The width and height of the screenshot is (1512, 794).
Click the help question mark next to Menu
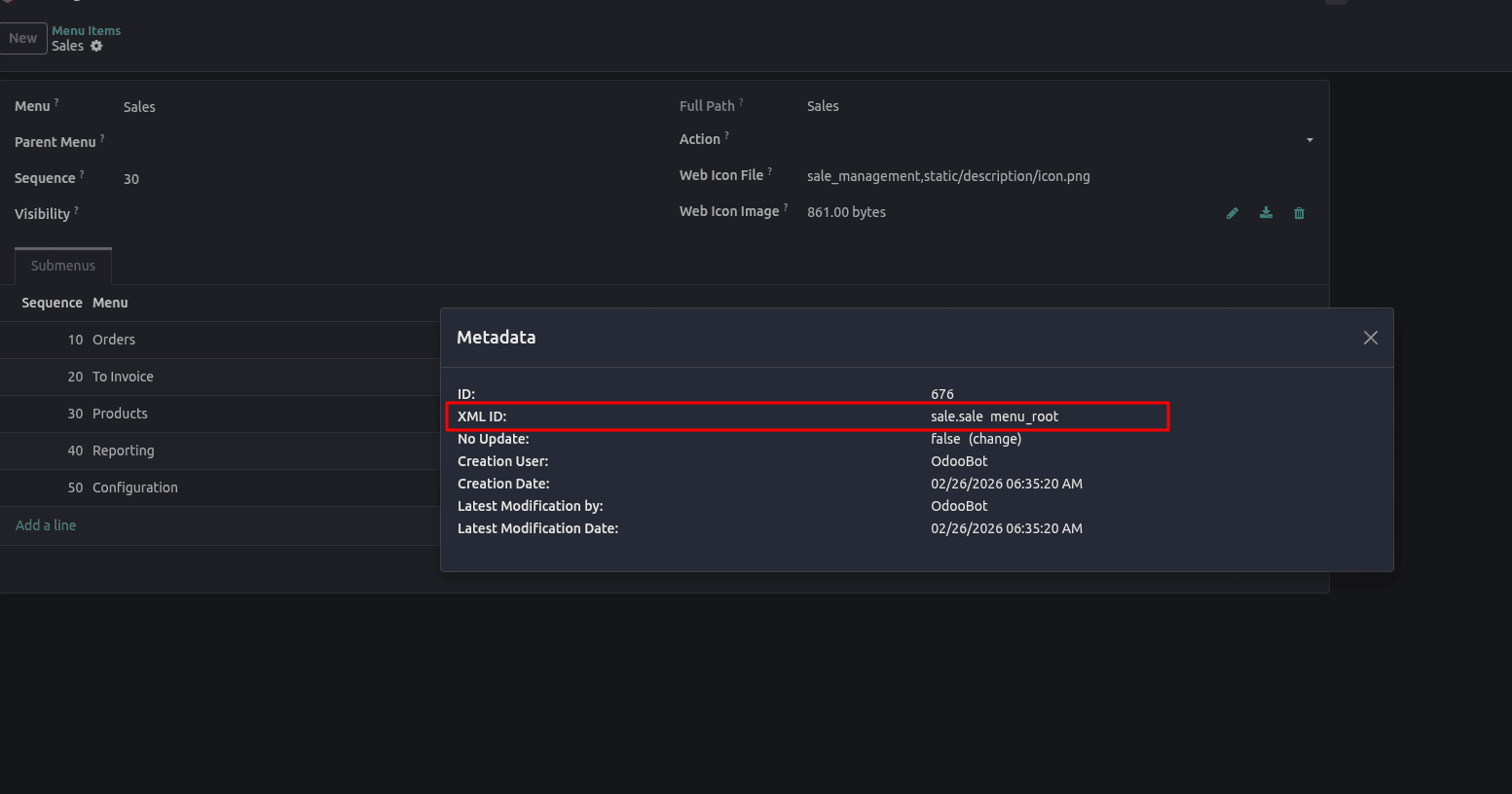pos(58,100)
